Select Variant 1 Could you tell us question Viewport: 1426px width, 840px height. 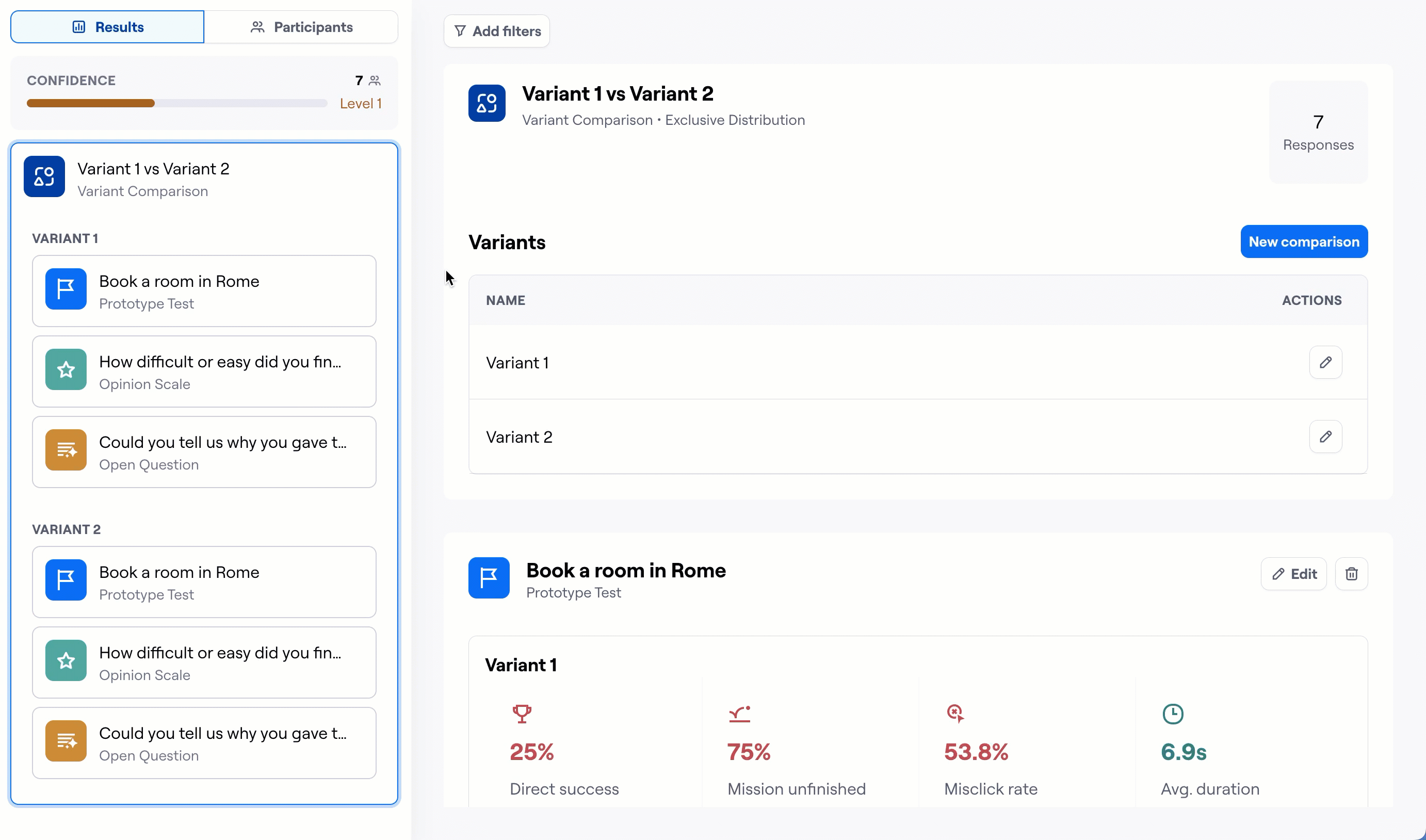[x=204, y=453]
